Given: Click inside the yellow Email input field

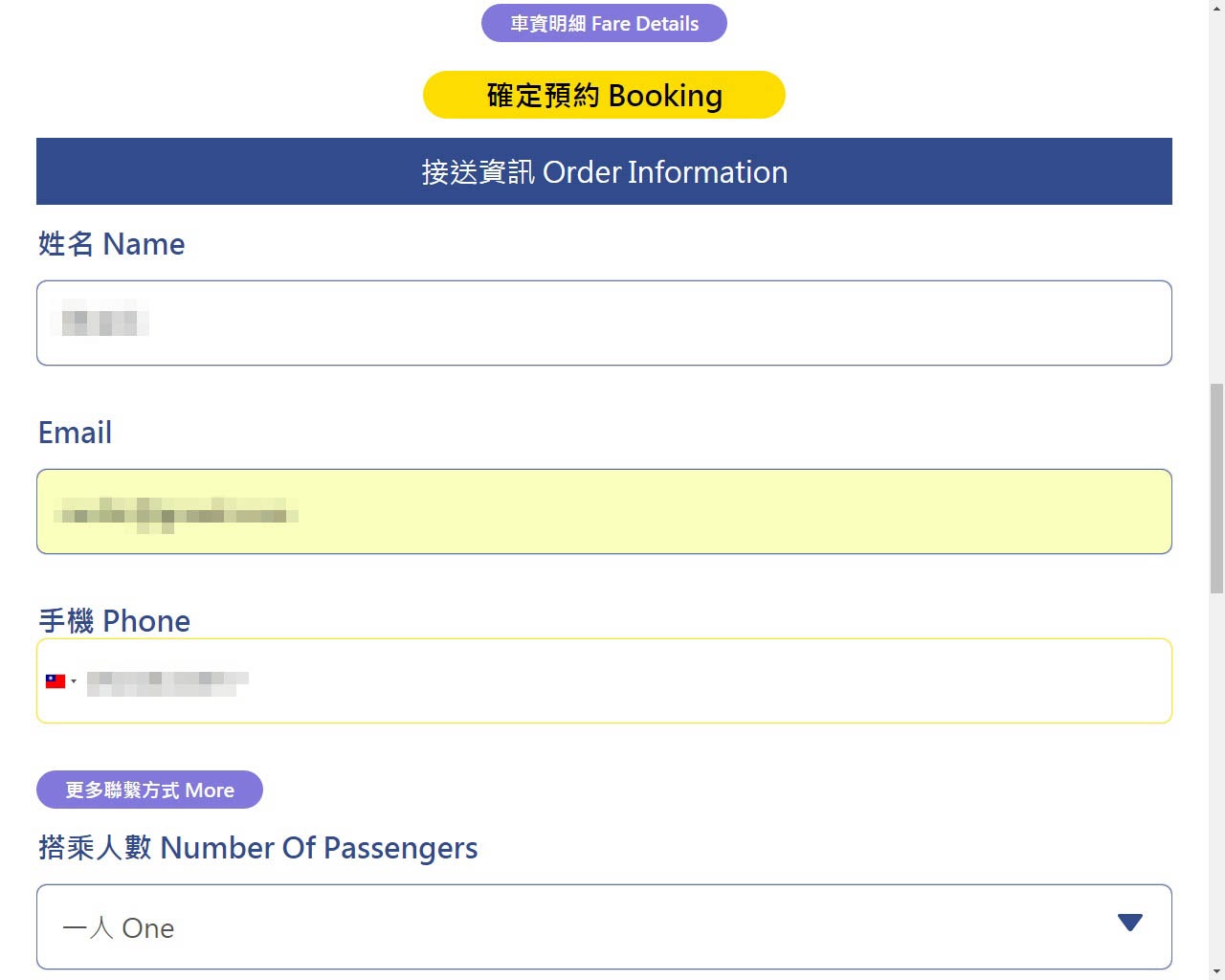Looking at the screenshot, I should pyautogui.click(x=603, y=511).
